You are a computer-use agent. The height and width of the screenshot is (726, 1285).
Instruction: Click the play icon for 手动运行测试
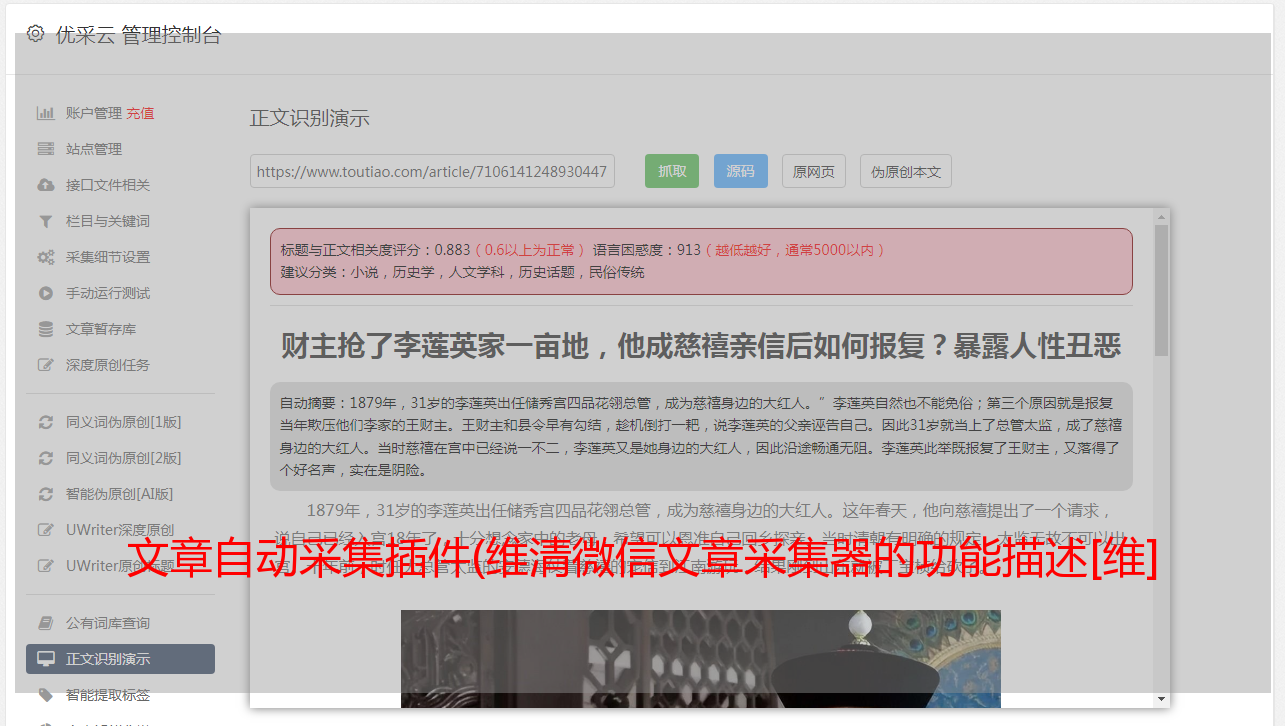point(45,293)
